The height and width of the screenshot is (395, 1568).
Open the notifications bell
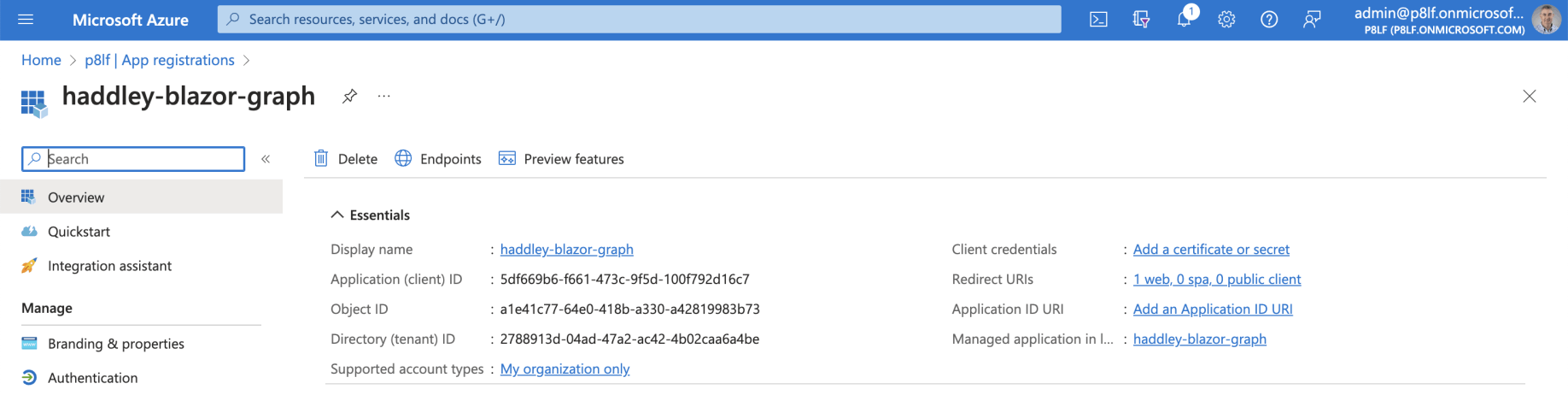(x=1184, y=19)
